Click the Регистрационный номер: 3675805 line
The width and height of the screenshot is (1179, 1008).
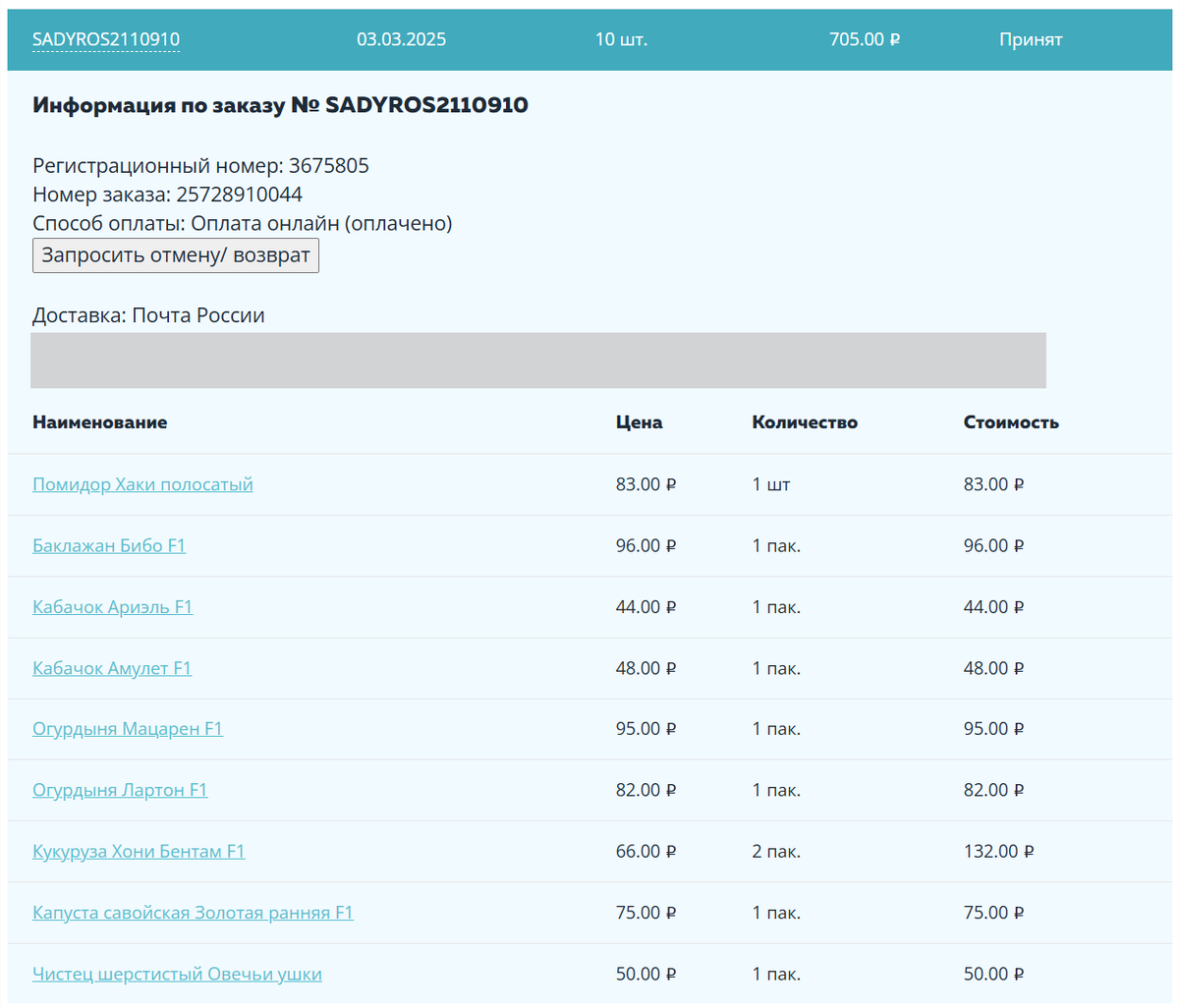tap(200, 165)
